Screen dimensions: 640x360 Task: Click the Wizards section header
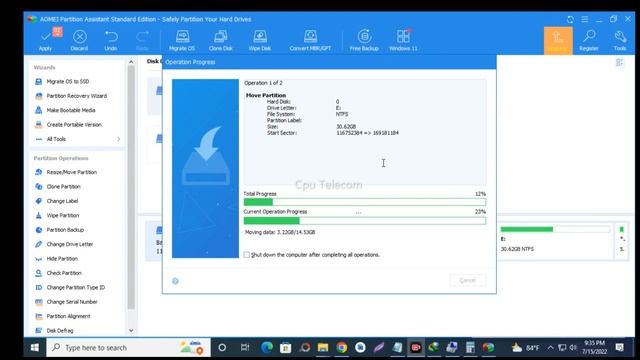[x=44, y=67]
